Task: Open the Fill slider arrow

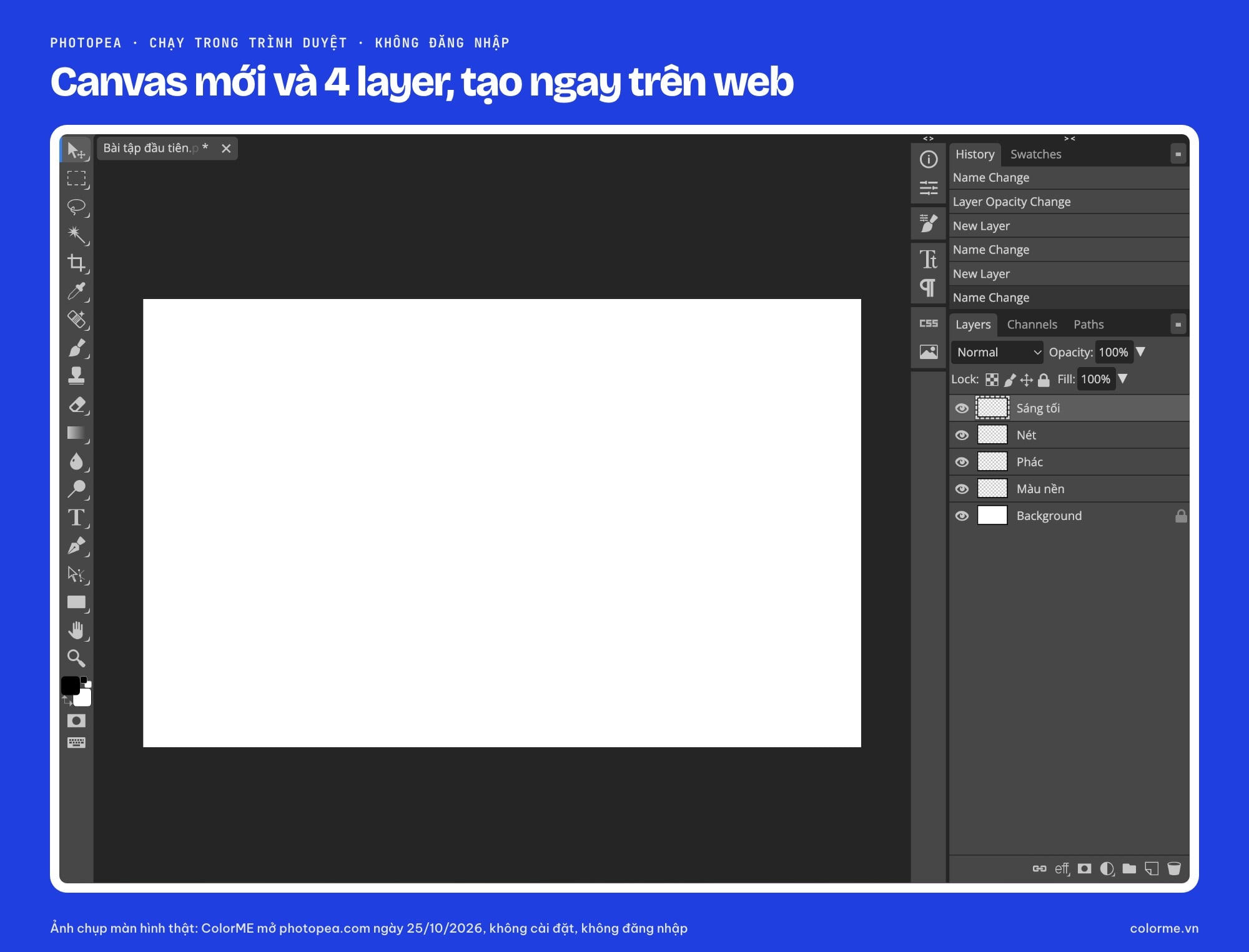Action: 1122,378
